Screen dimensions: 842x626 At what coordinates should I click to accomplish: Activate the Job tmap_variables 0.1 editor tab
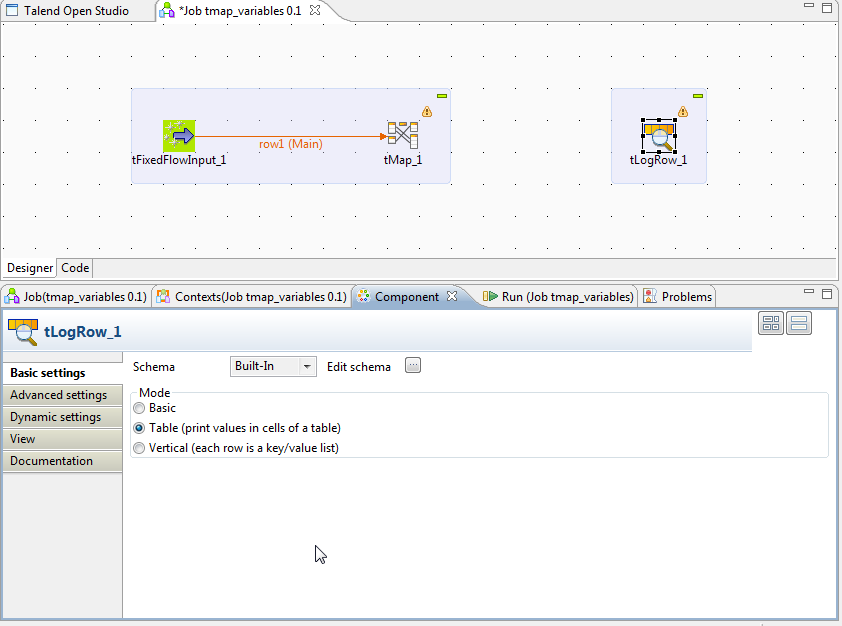point(242,11)
